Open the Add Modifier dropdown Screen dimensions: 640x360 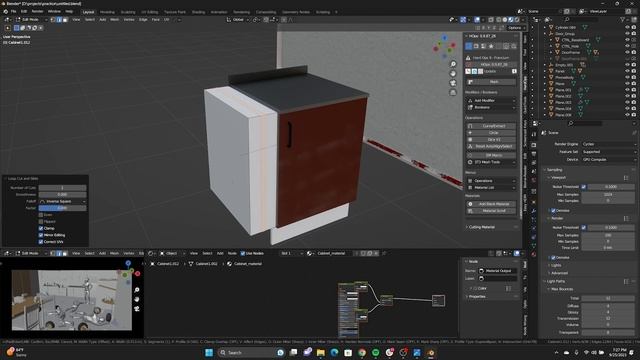pos(491,100)
